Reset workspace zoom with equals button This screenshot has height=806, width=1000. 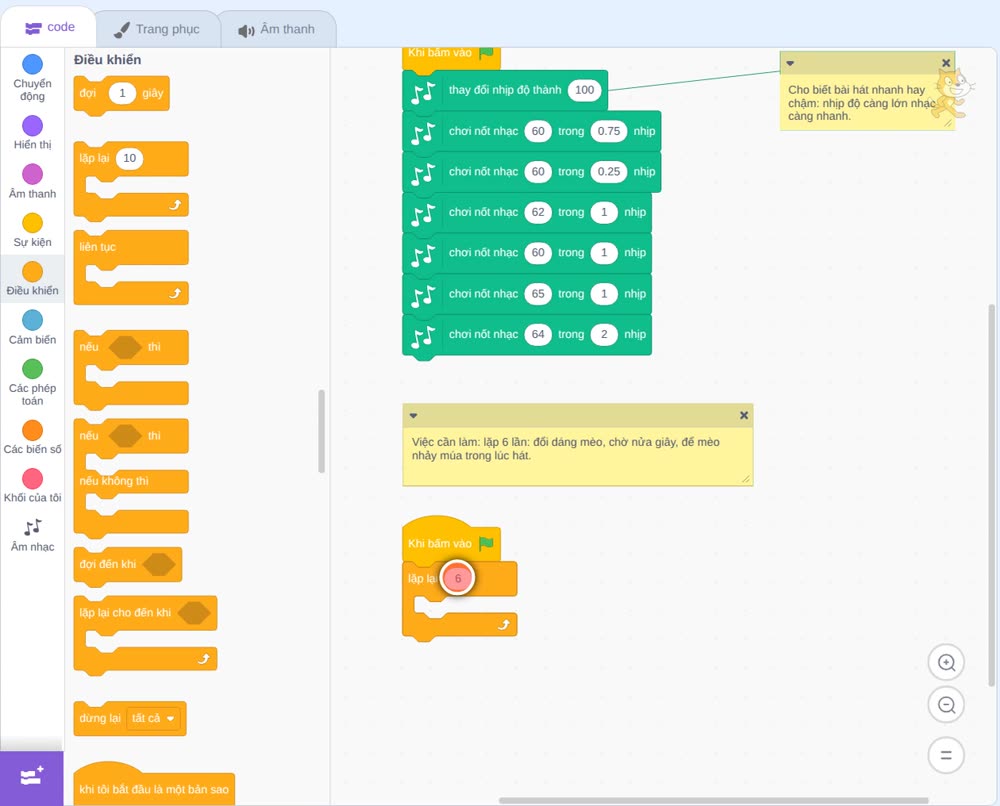click(946, 755)
